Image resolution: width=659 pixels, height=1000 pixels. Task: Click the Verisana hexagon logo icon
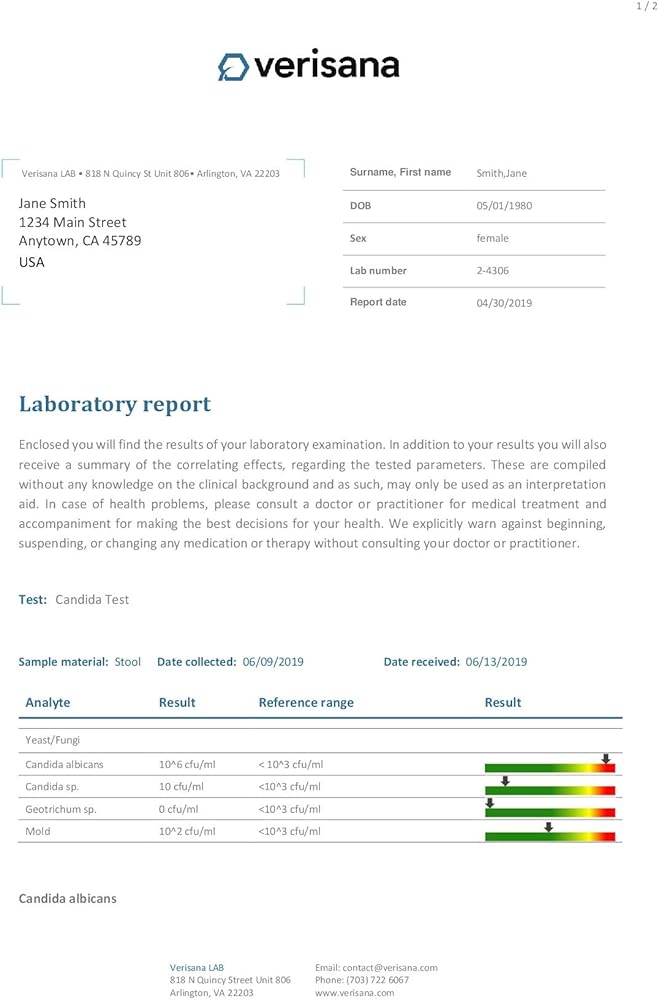[233, 67]
